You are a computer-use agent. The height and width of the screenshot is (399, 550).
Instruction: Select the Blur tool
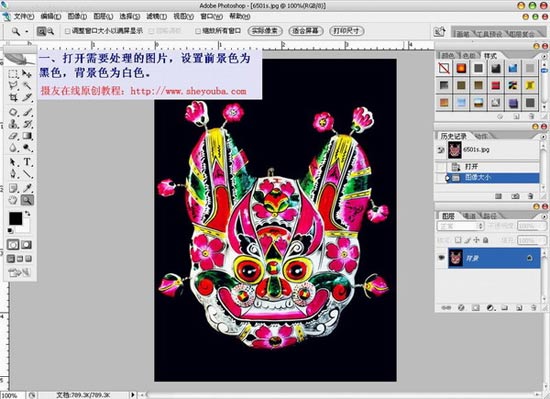13,148
